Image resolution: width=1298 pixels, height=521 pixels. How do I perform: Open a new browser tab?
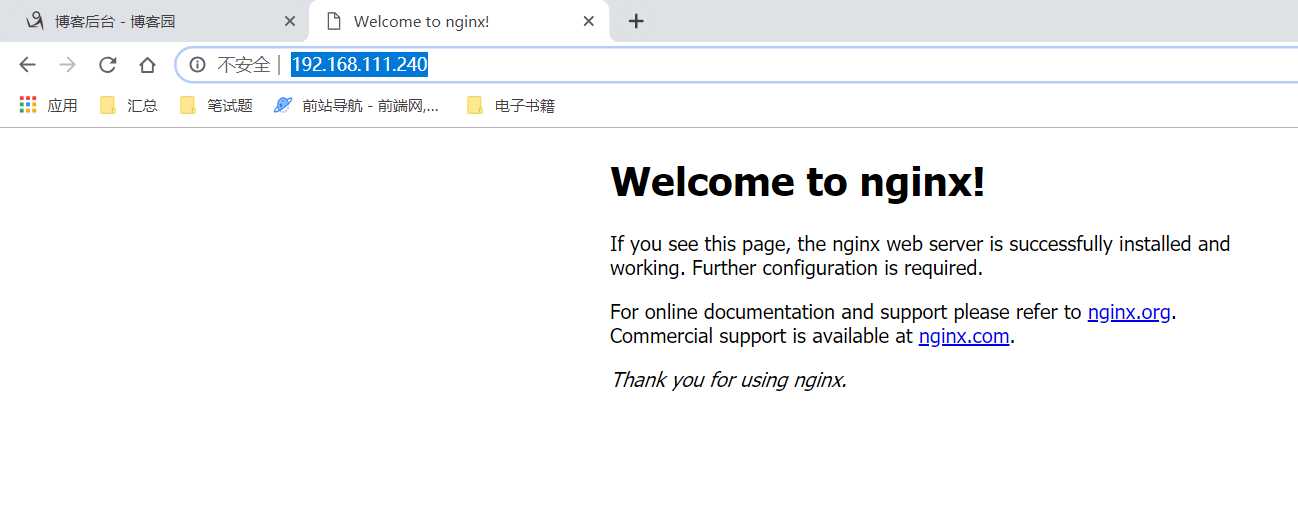pyautogui.click(x=636, y=21)
